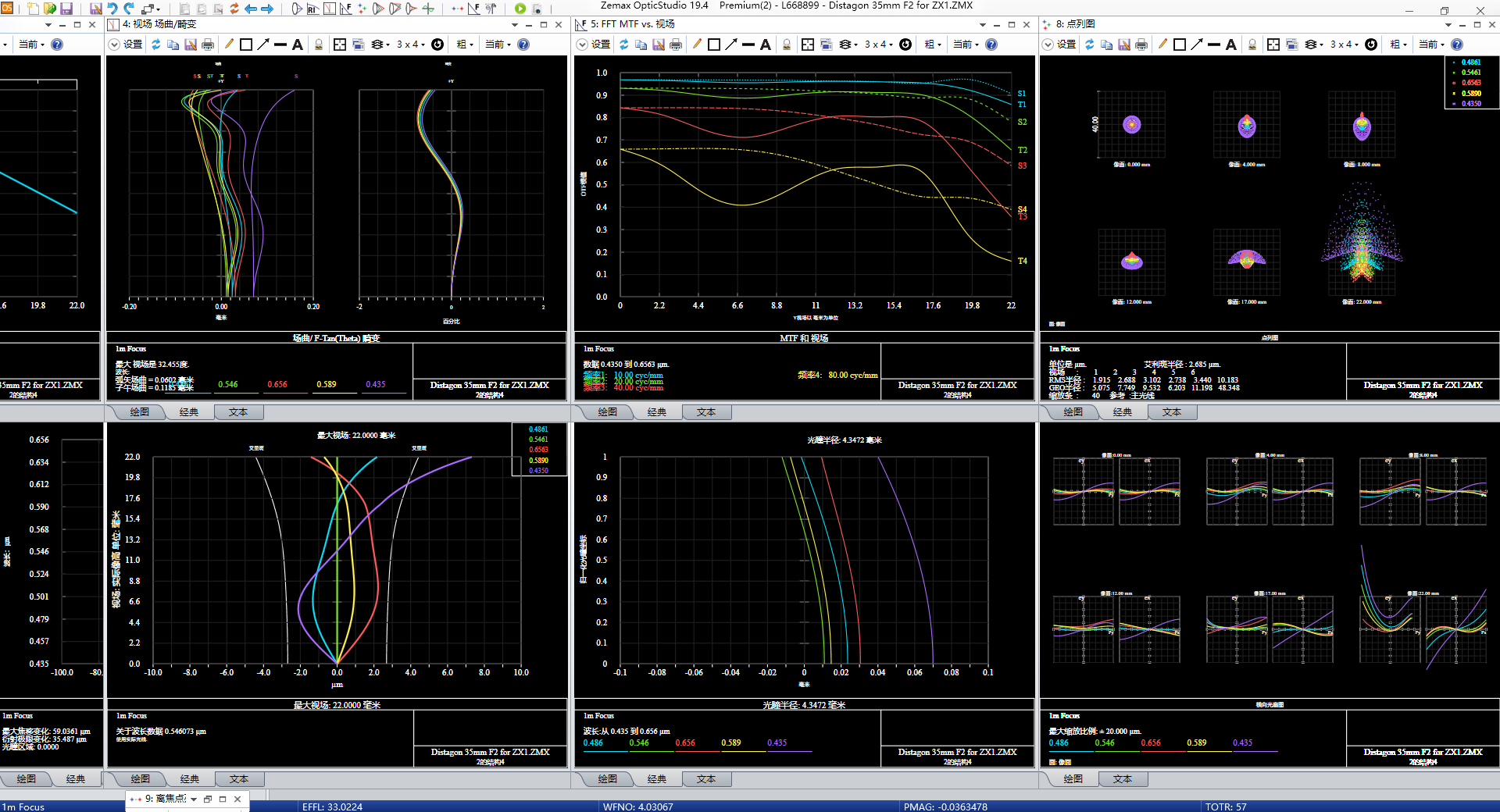Open line thickness 粗 dropdown in FFT MTF window
The image size is (1500, 812).
pyautogui.click(x=933, y=45)
